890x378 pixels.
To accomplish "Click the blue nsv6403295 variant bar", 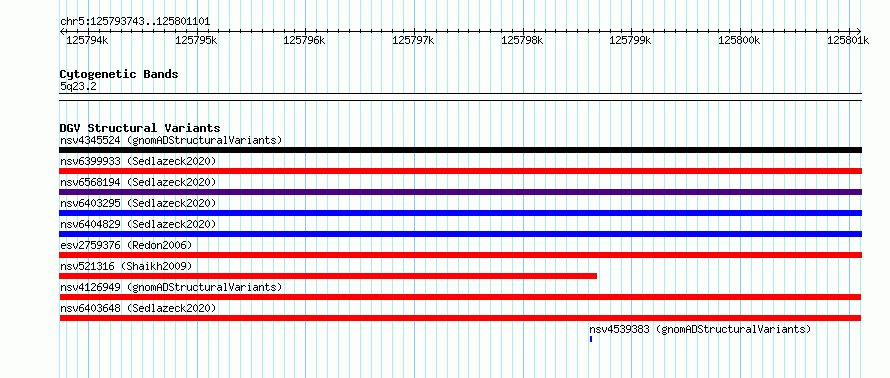I will pos(460,213).
